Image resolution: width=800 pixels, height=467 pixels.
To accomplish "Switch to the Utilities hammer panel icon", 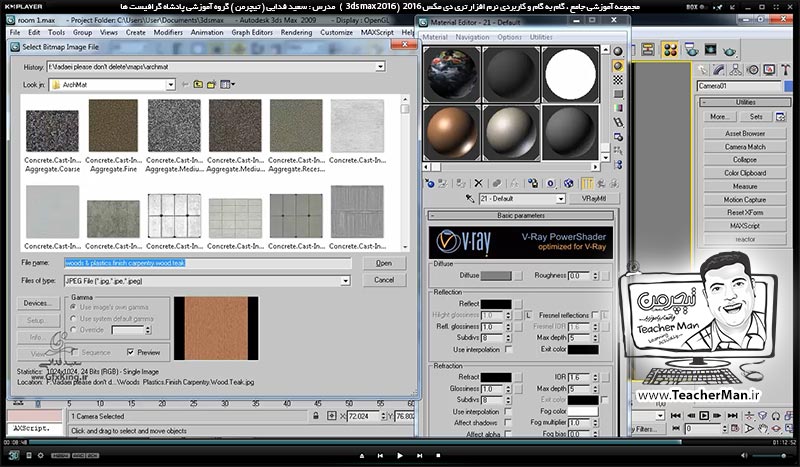I will click(786, 69).
